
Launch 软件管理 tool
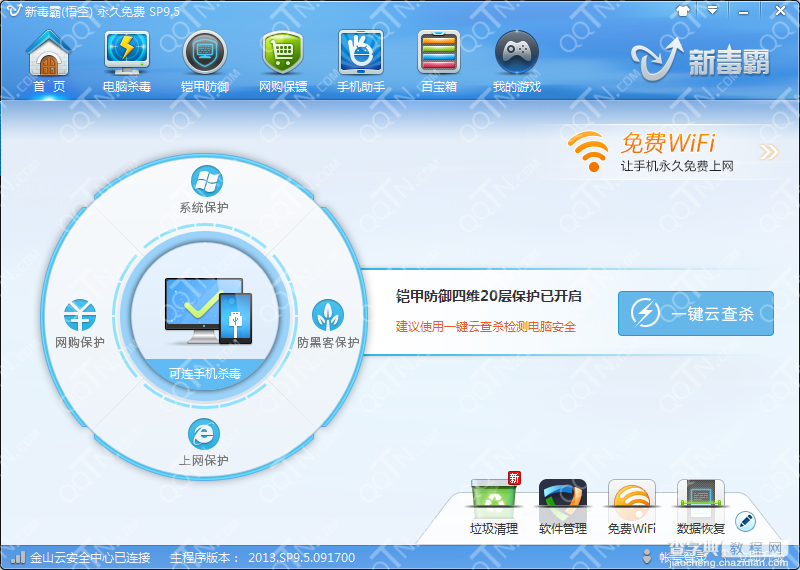point(563,506)
